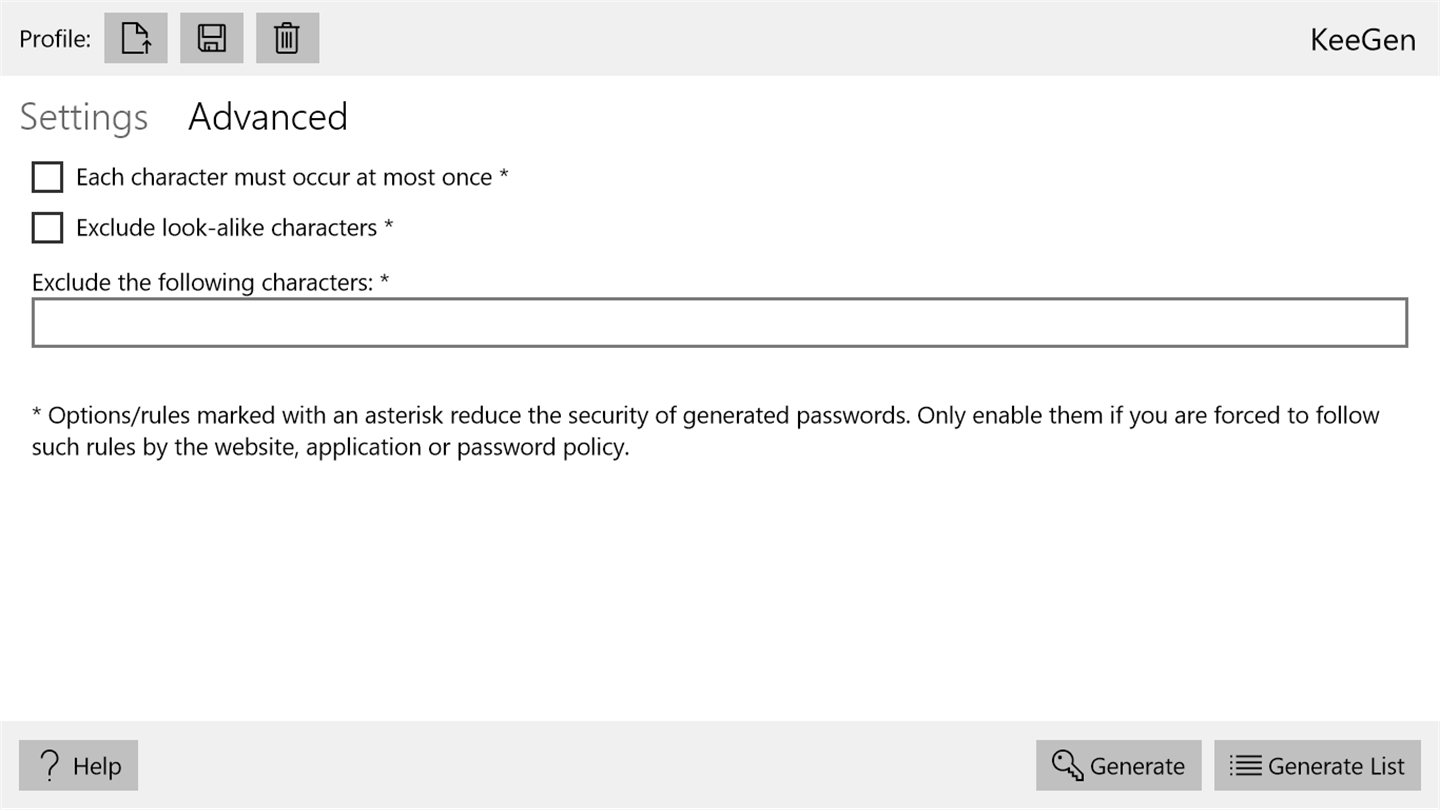Click the list icon on Generate List
Image resolution: width=1440 pixels, height=810 pixels.
point(1245,766)
